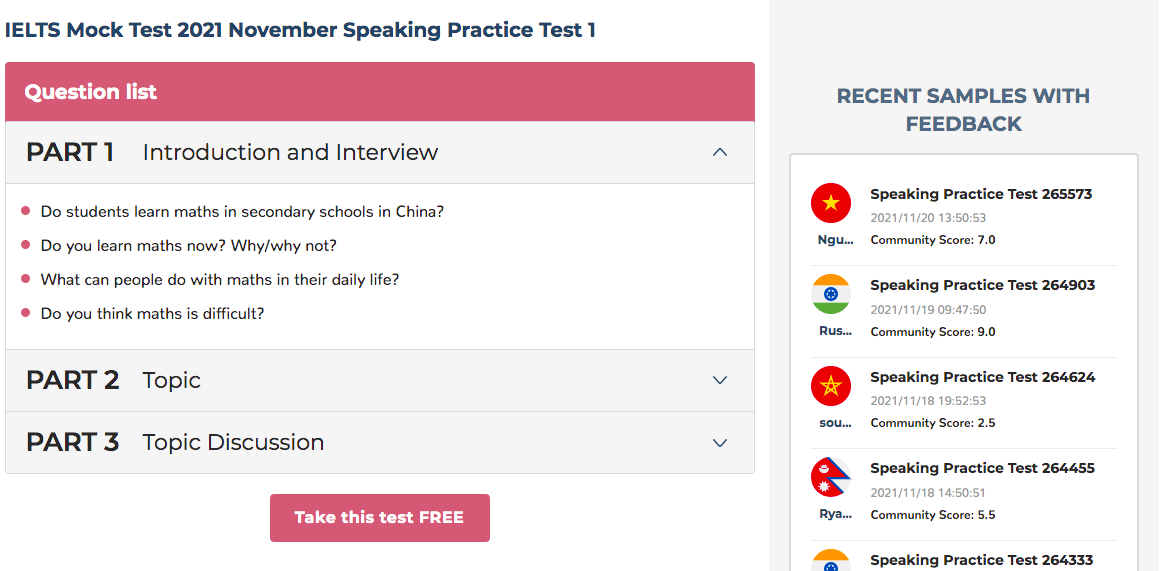Click the Nepal flag avatar for test 264455
Image resolution: width=1161 pixels, height=571 pixels.
point(831,477)
